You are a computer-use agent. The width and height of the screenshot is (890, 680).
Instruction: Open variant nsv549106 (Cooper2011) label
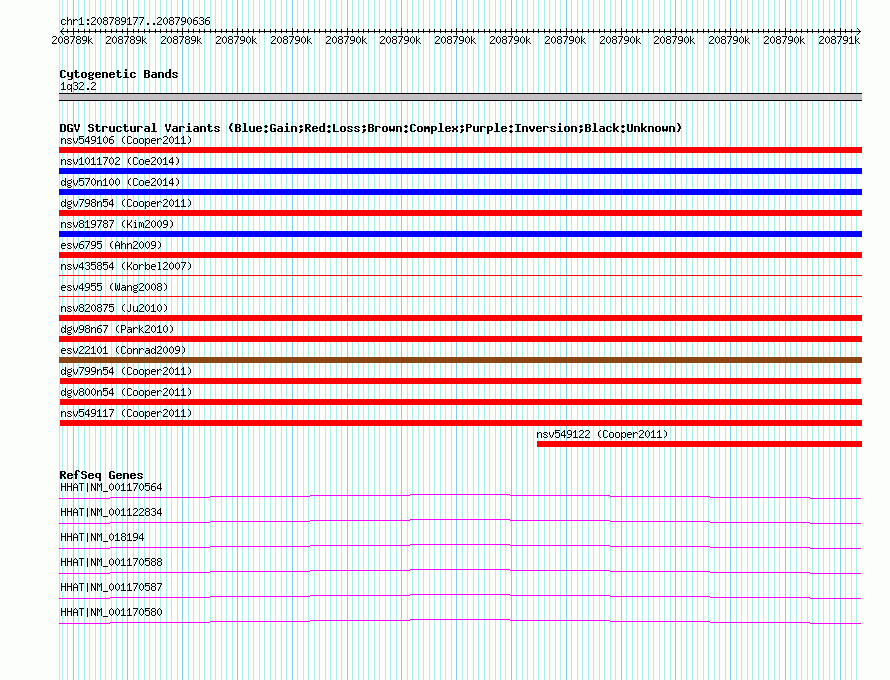pos(126,140)
